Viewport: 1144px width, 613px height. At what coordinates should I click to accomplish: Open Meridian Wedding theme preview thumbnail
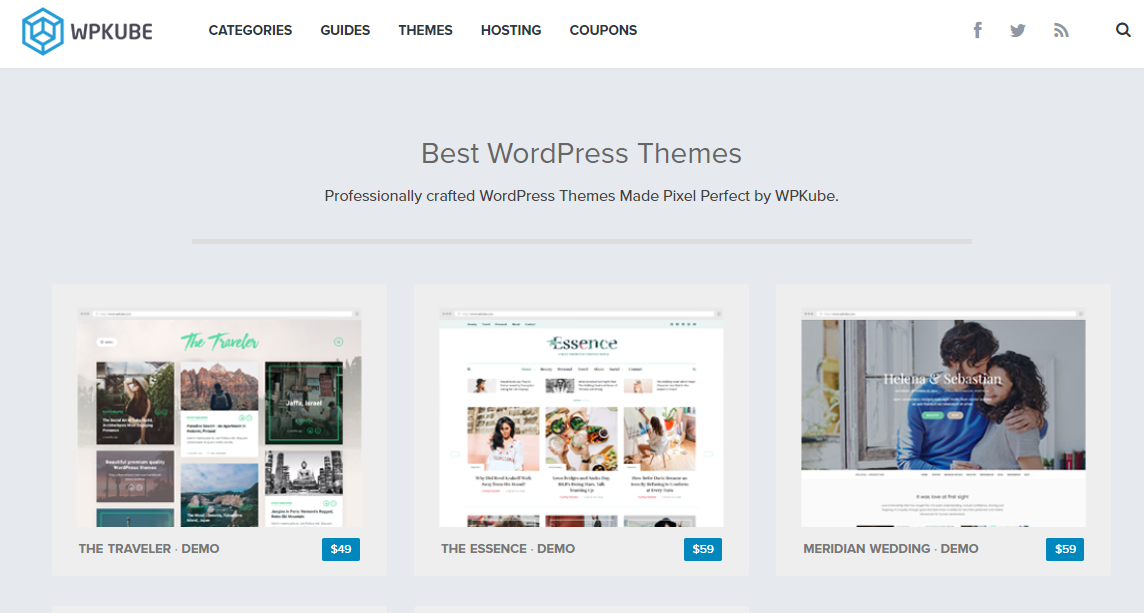(943, 417)
